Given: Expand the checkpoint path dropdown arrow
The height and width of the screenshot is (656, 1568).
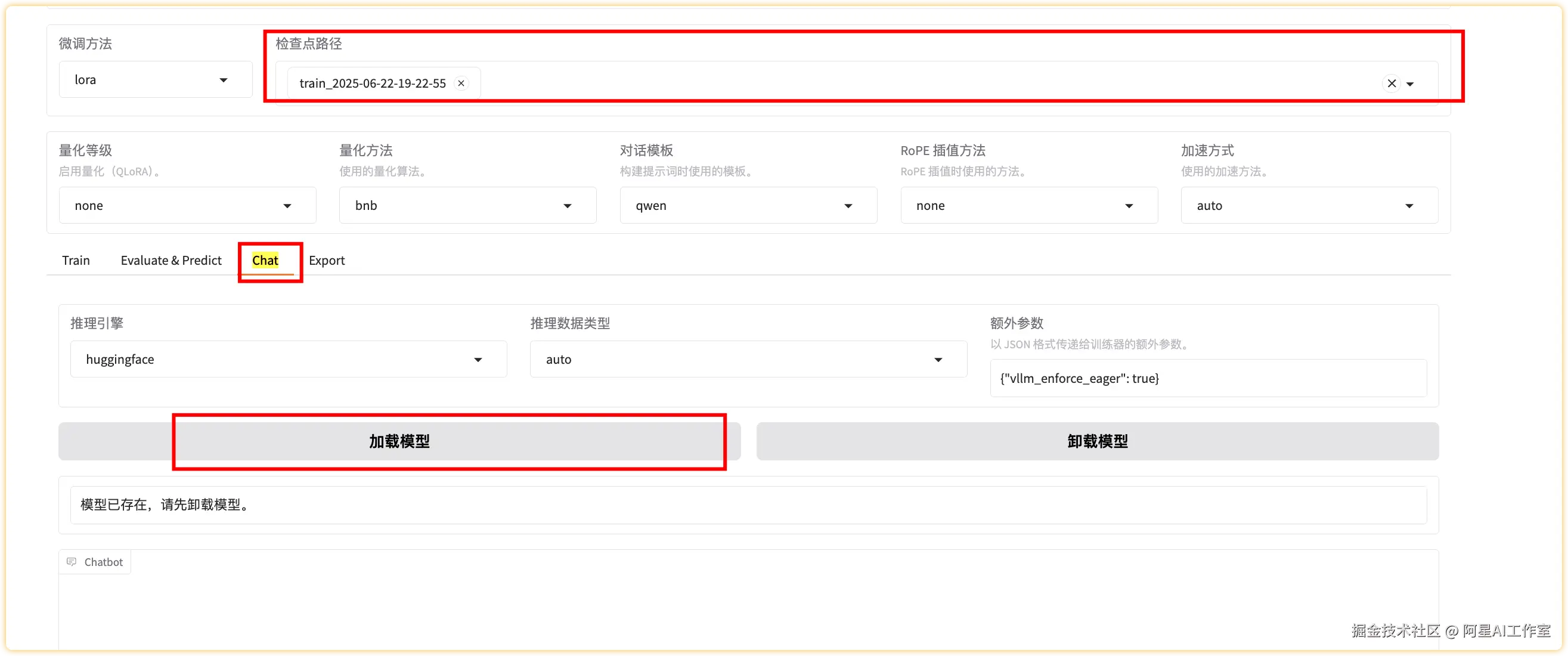Looking at the screenshot, I should (x=1411, y=84).
